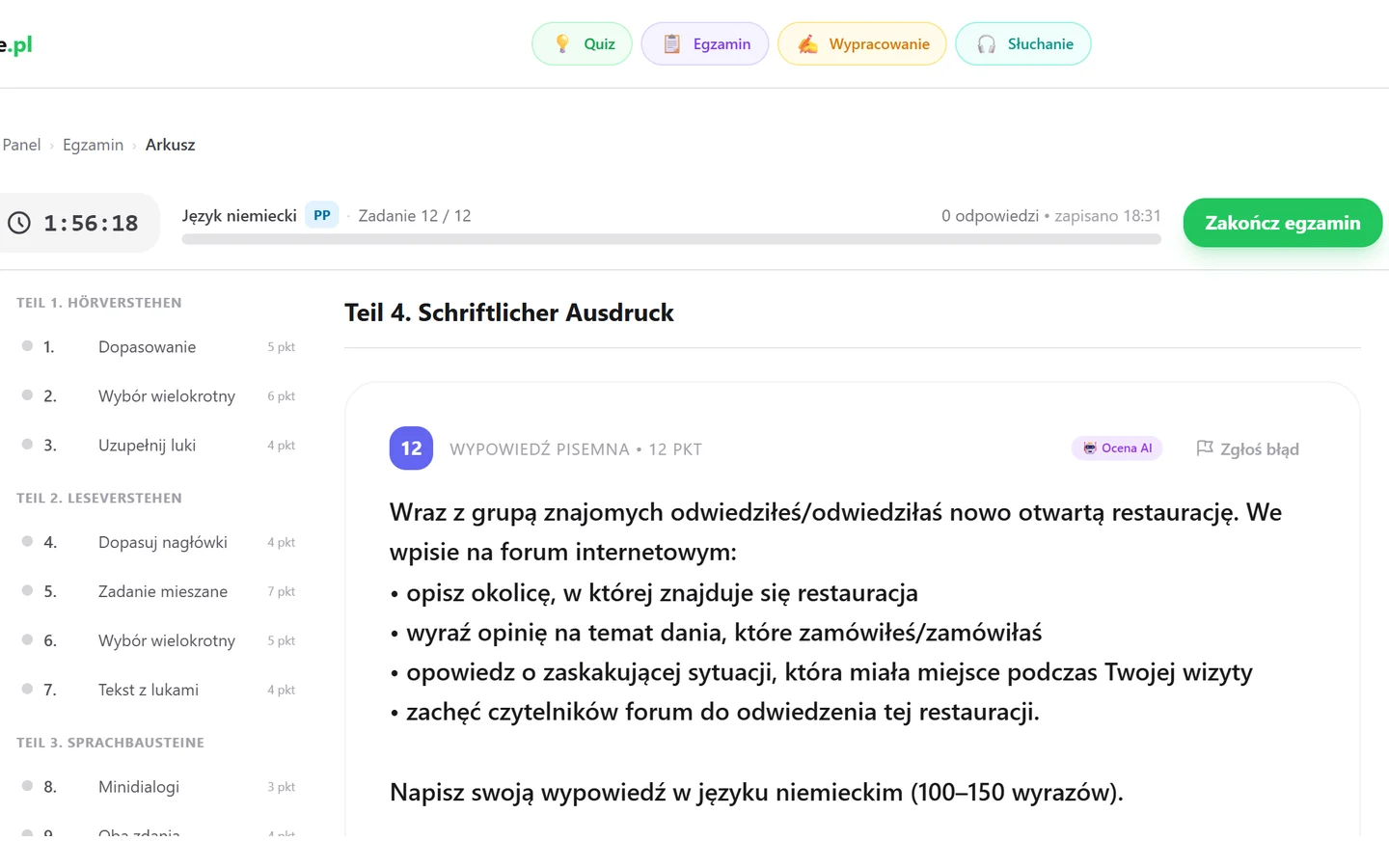Click the number 12 task badge

click(411, 448)
